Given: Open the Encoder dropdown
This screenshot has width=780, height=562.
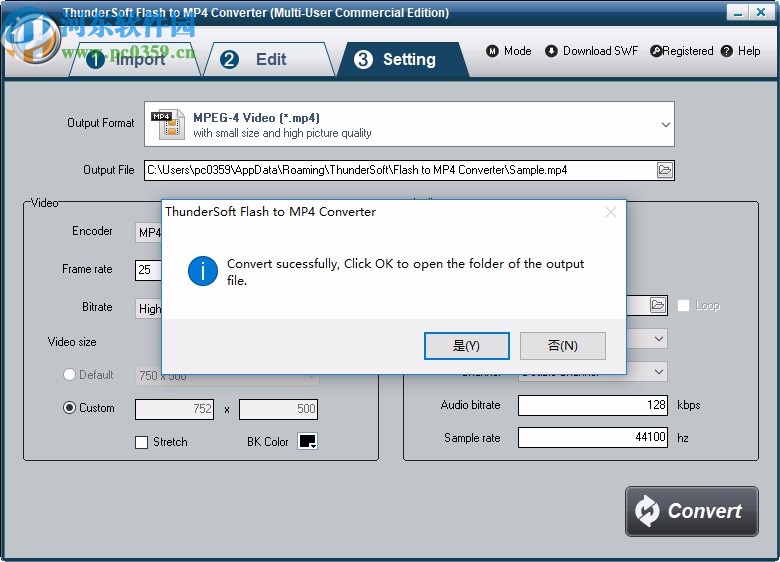Looking at the screenshot, I should coord(148,232).
